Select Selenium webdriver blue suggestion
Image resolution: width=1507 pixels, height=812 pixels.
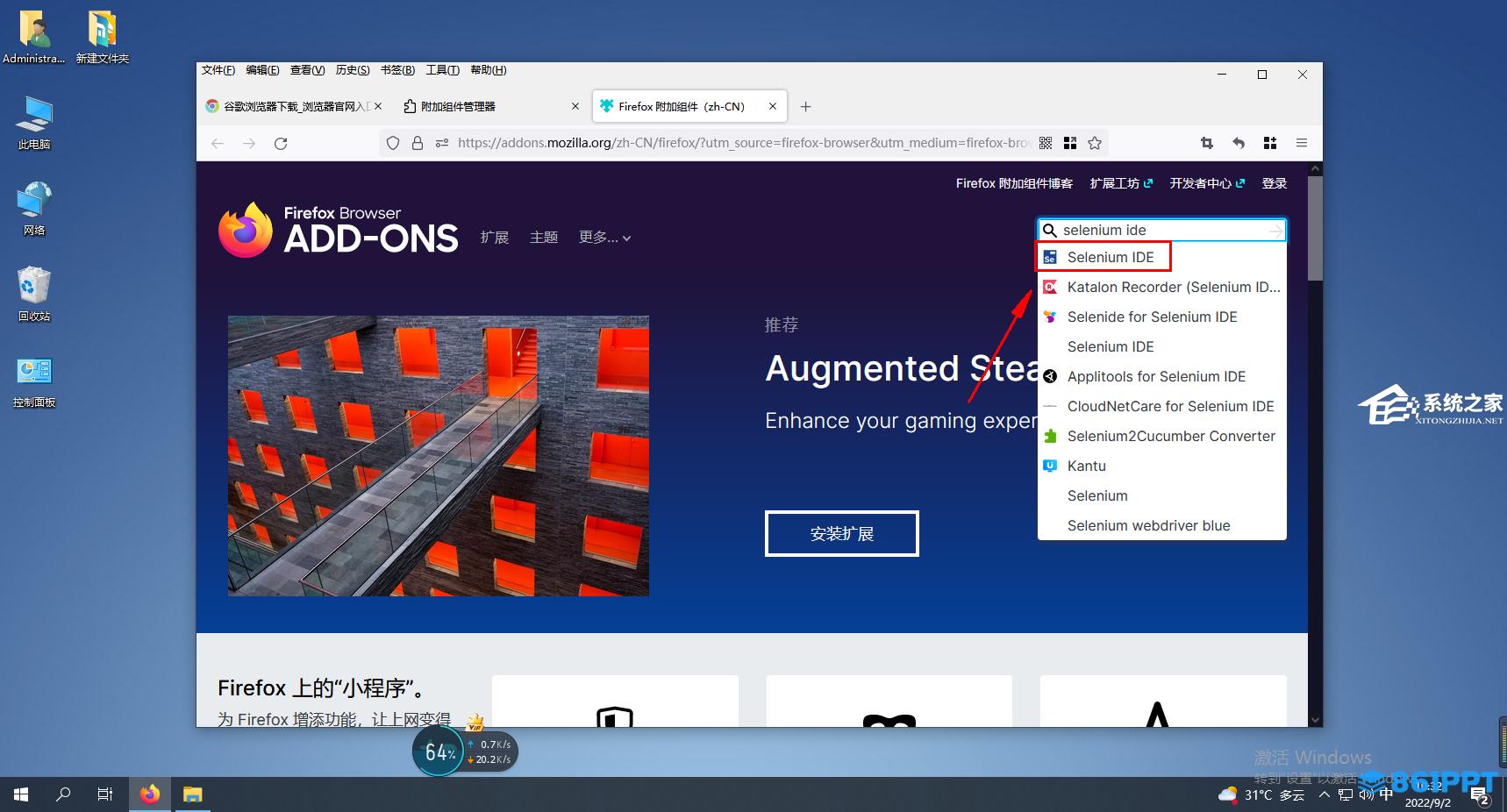click(x=1162, y=525)
